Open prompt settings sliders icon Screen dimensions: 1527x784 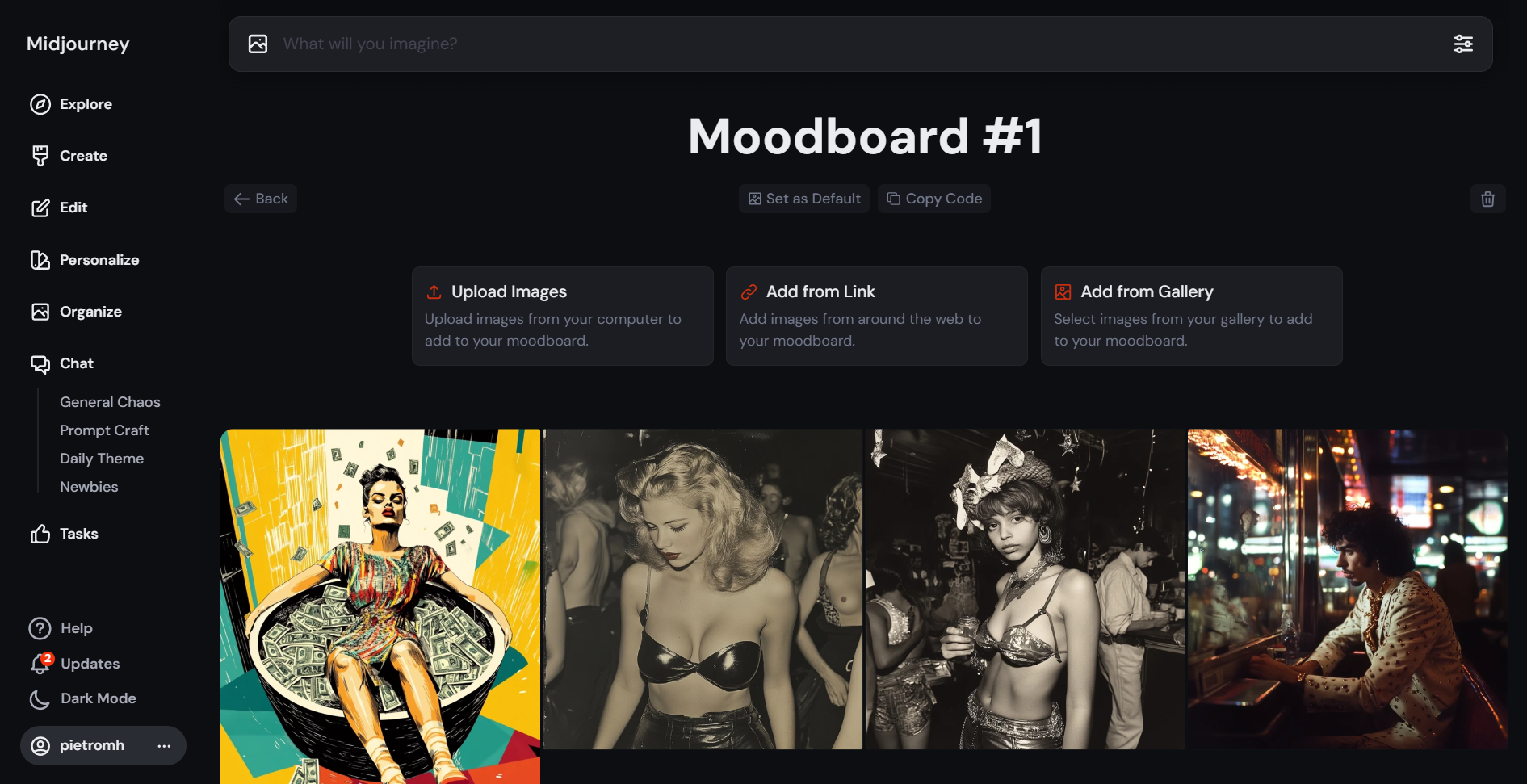pyautogui.click(x=1463, y=44)
